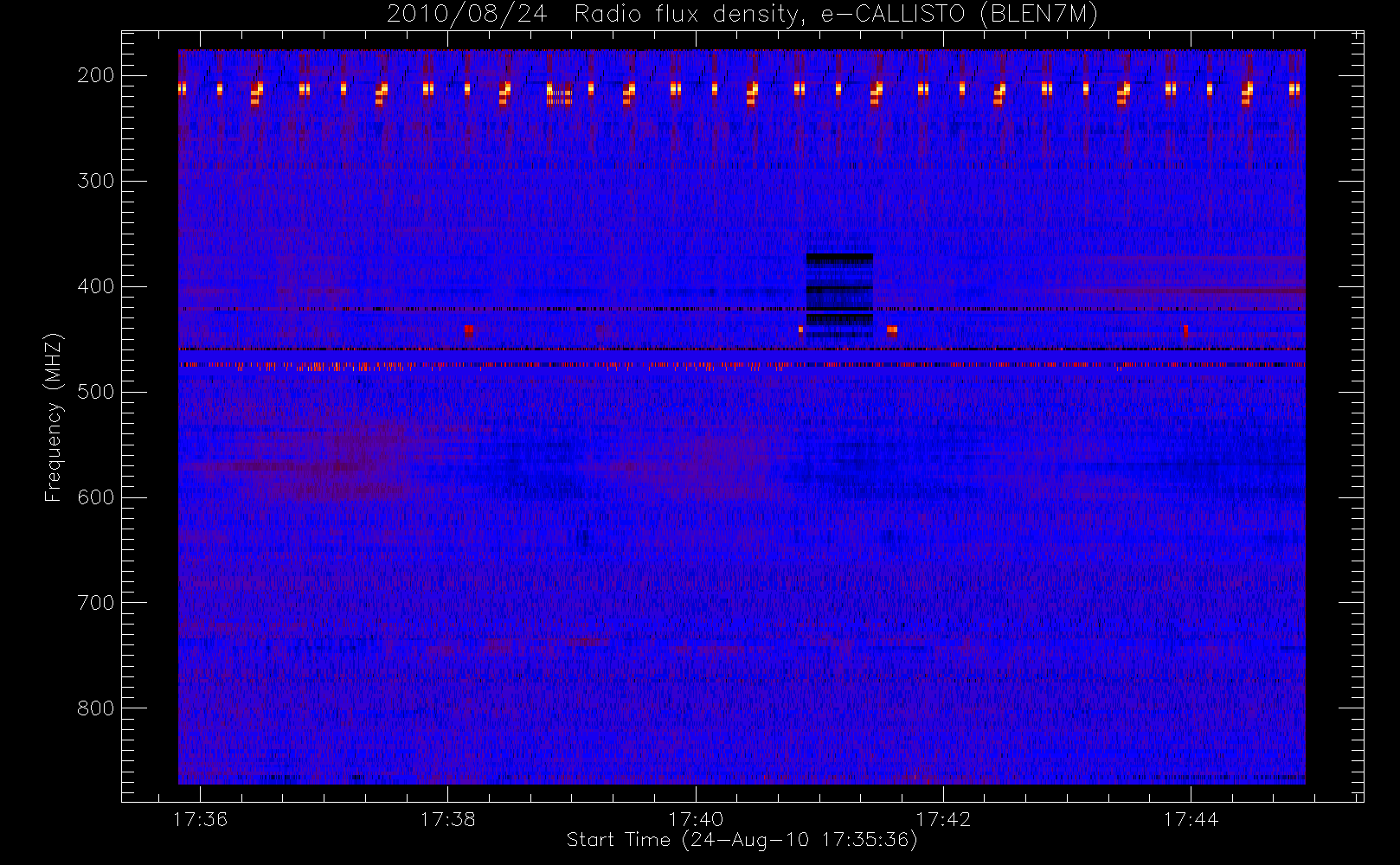Click the 17:40 time tick label
The width and height of the screenshot is (1400, 865).
coord(695,819)
